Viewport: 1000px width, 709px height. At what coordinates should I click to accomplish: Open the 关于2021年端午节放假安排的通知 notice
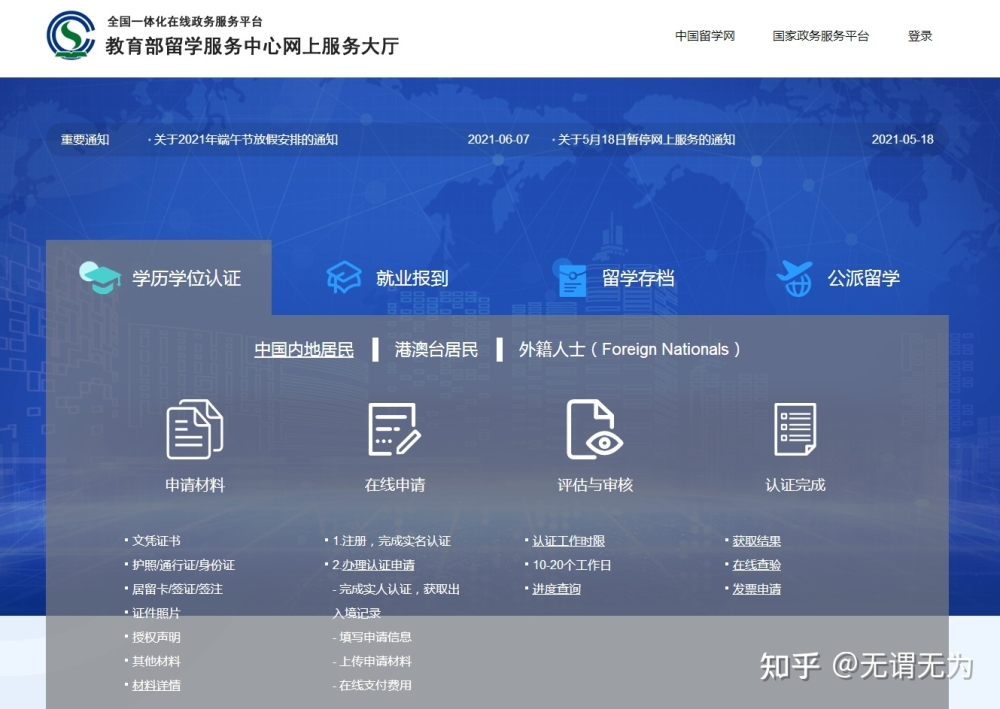point(246,140)
